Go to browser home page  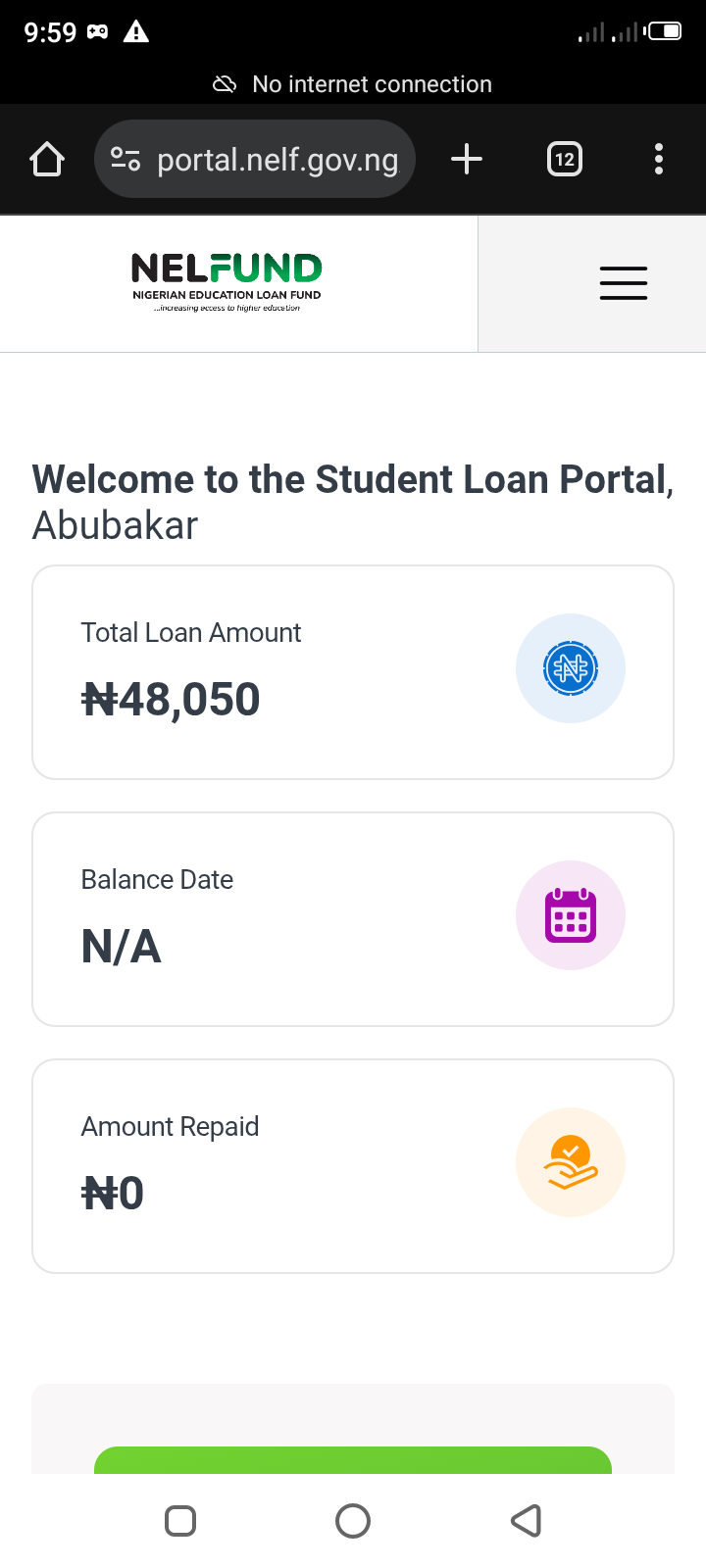[47, 159]
